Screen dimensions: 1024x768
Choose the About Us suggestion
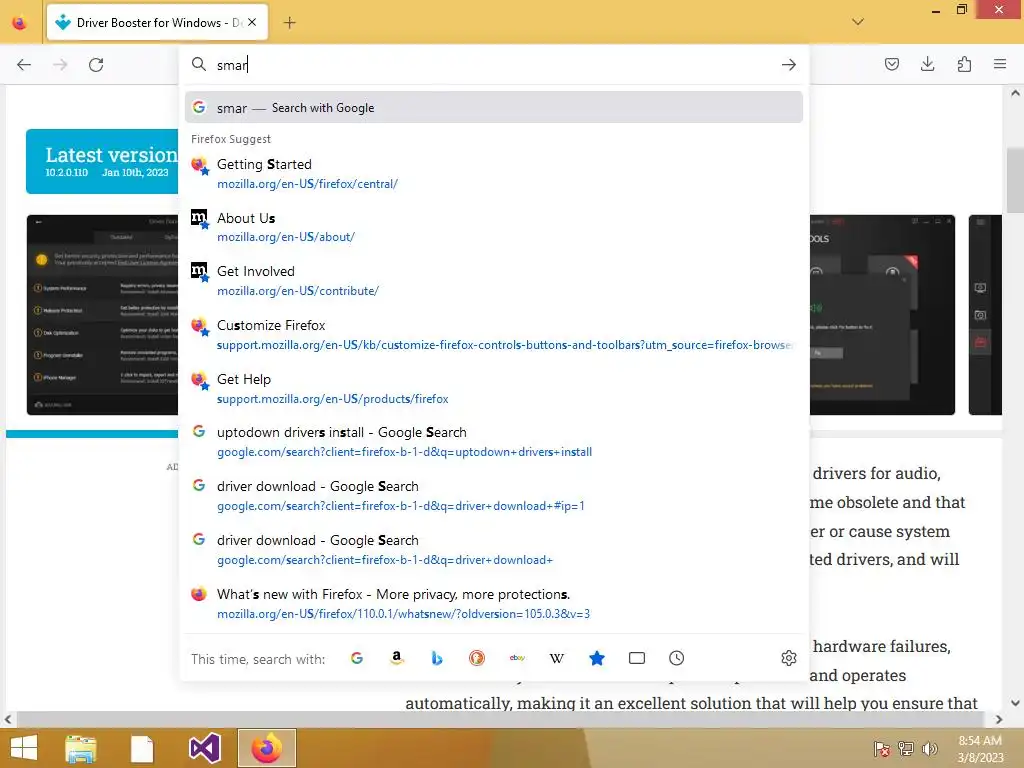[x=494, y=227]
